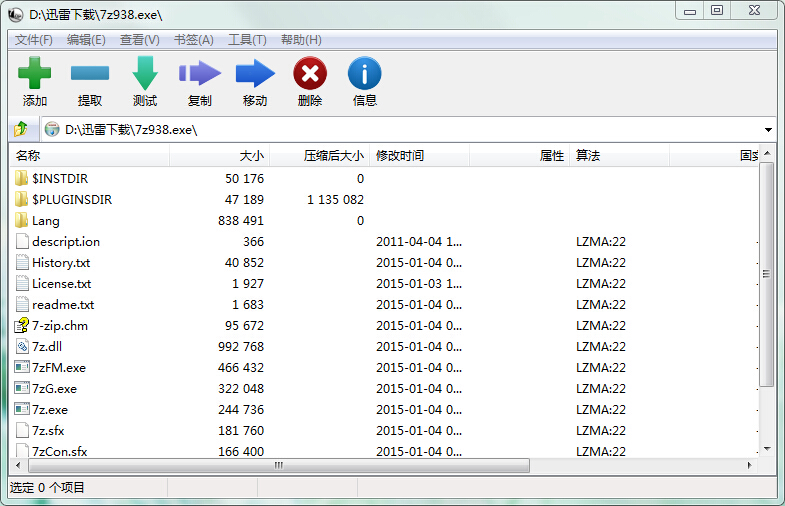This screenshot has height=506, width=785.
Task: Click the 测试 (Test) down-arrow icon
Action: [x=145, y=73]
